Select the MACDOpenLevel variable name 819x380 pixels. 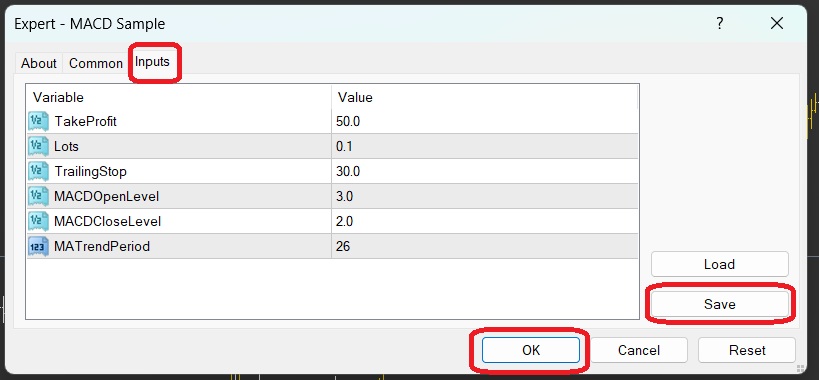107,197
